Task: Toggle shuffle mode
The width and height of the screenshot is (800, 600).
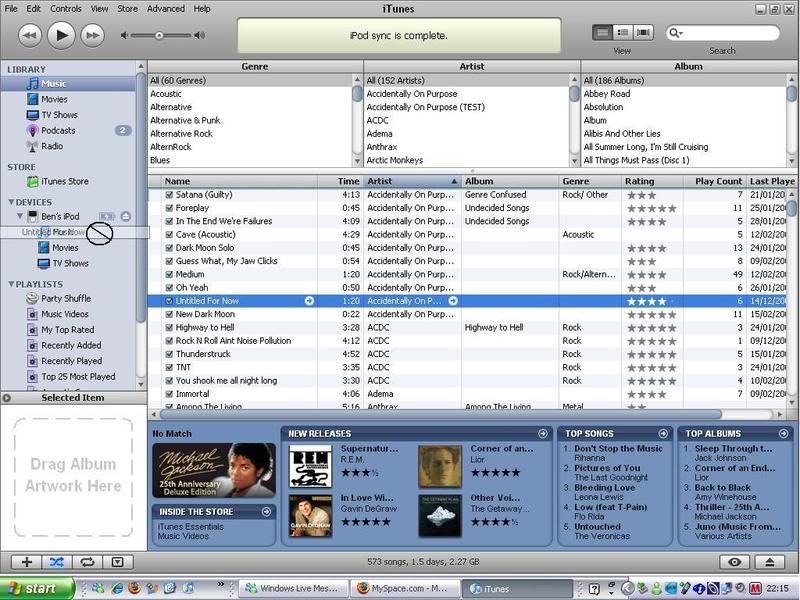Action: [57, 562]
